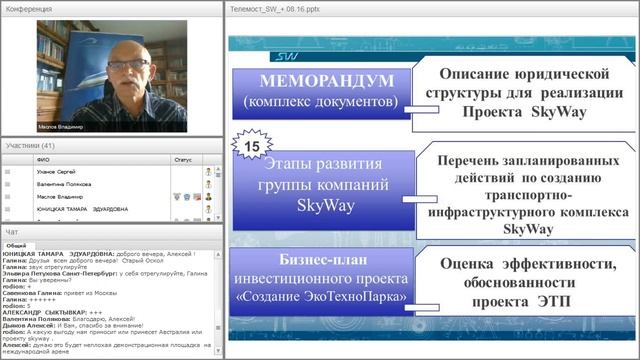Click participants list scroll-down arrow

218,218
